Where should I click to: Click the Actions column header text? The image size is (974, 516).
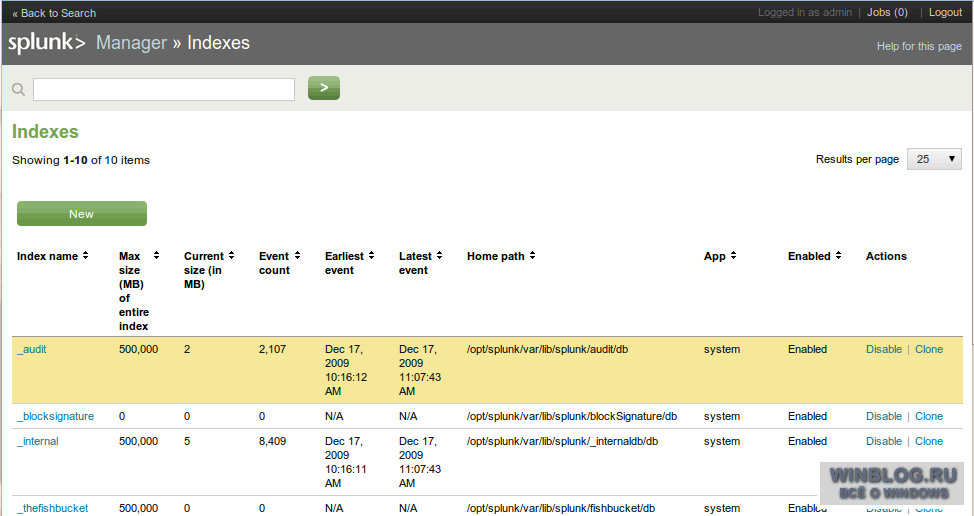point(886,256)
